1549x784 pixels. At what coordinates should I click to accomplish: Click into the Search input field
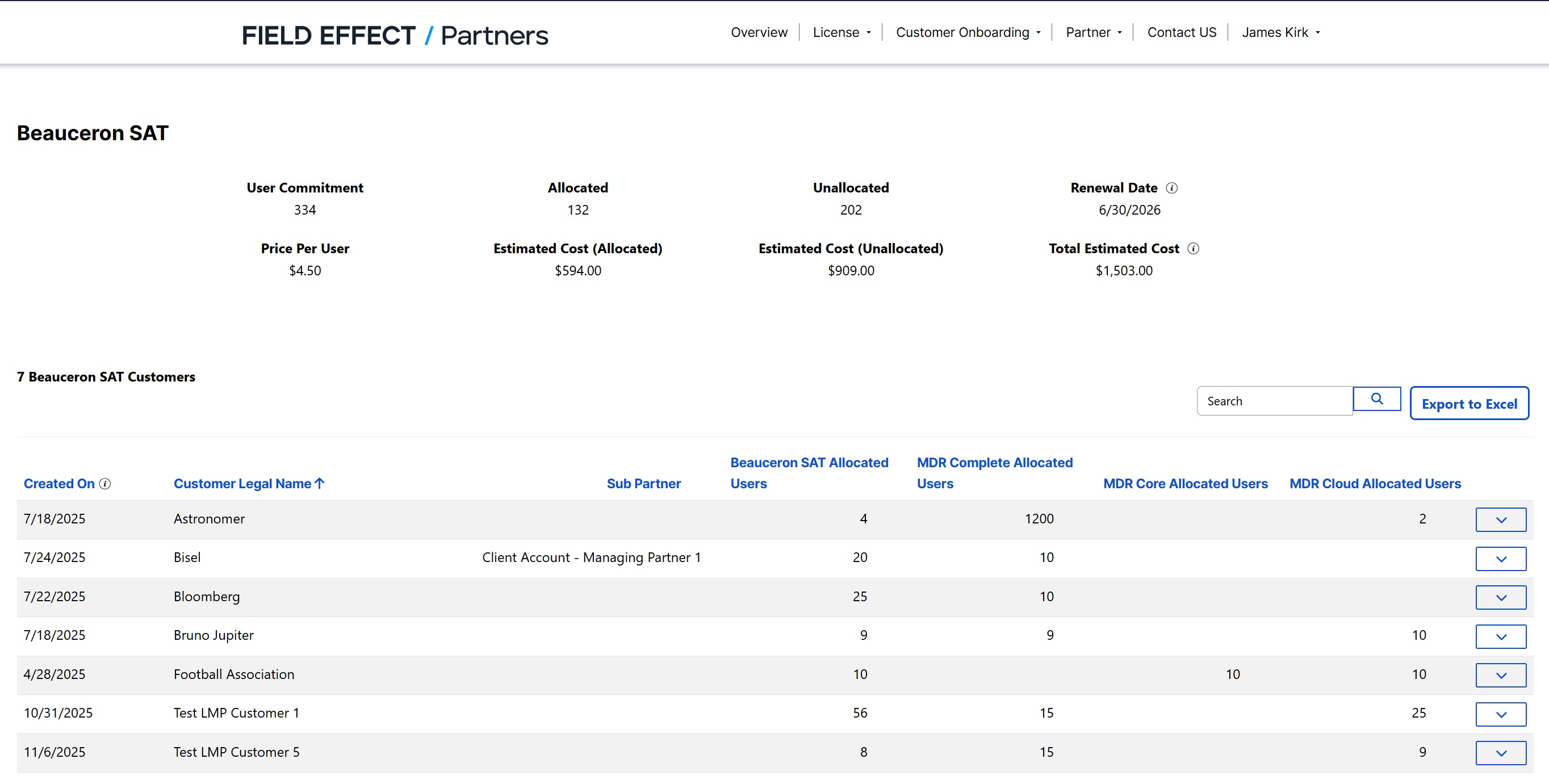pyautogui.click(x=1274, y=400)
